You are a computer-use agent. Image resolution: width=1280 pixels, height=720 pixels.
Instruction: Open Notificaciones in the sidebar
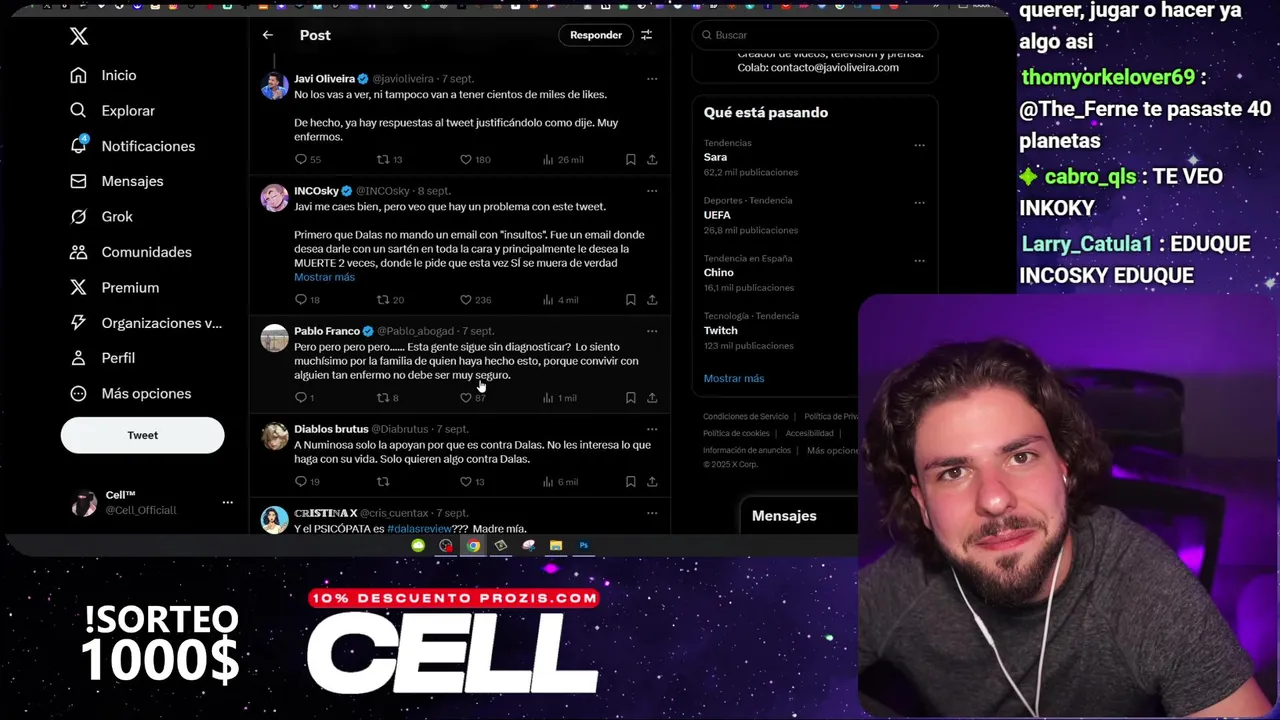132,146
